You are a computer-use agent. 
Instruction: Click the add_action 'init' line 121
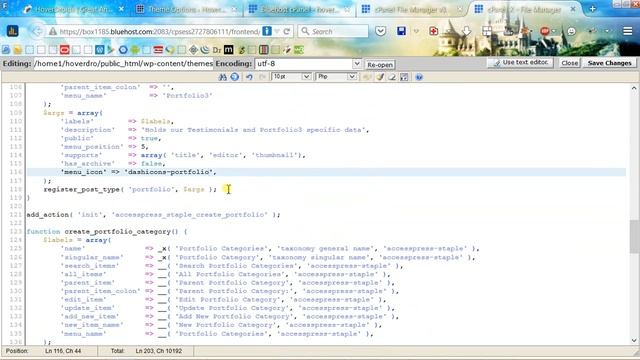[153, 215]
